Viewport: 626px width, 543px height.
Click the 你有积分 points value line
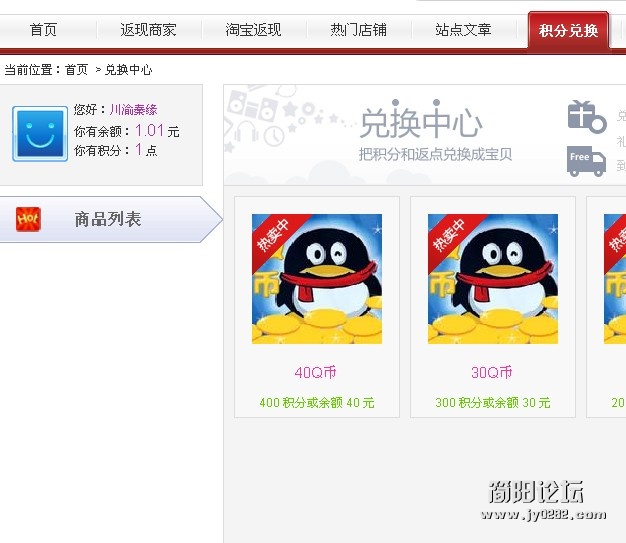point(116,150)
